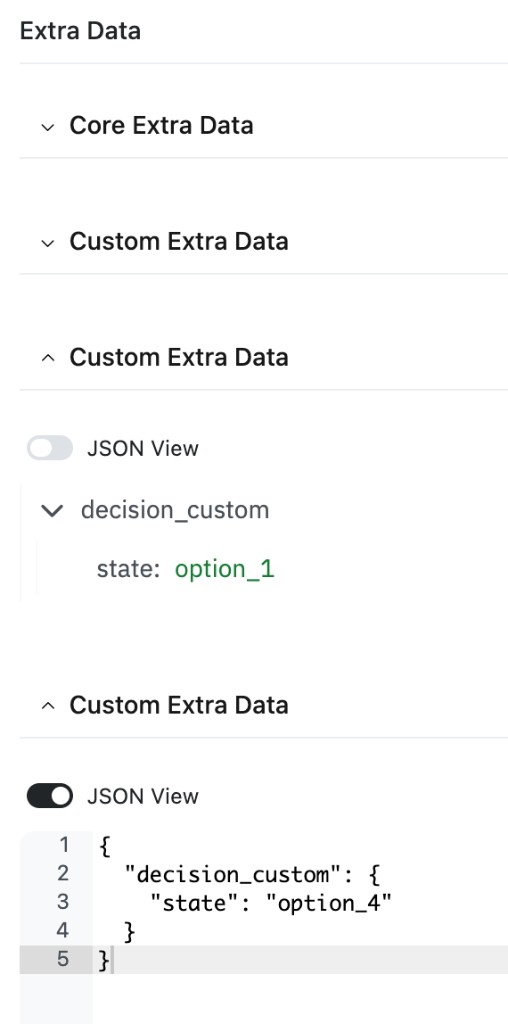508x1024 pixels.
Task: Click the collapsed Custom Extra Data section title
Action: 179,242
